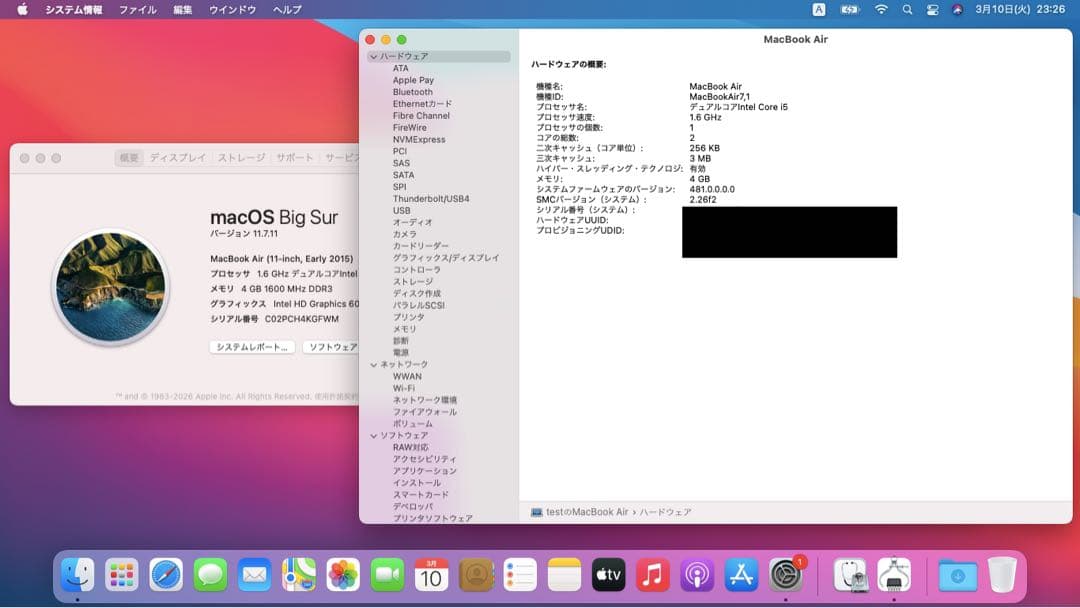The width and height of the screenshot is (1080, 608).
Task: Open the Wi-Fi status menu
Action: click(879, 9)
